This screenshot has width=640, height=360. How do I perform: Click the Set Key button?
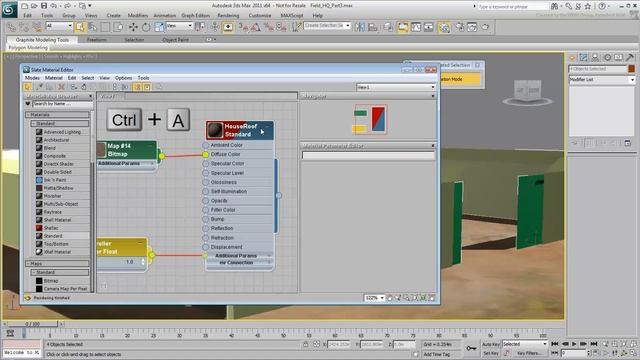click(491, 353)
